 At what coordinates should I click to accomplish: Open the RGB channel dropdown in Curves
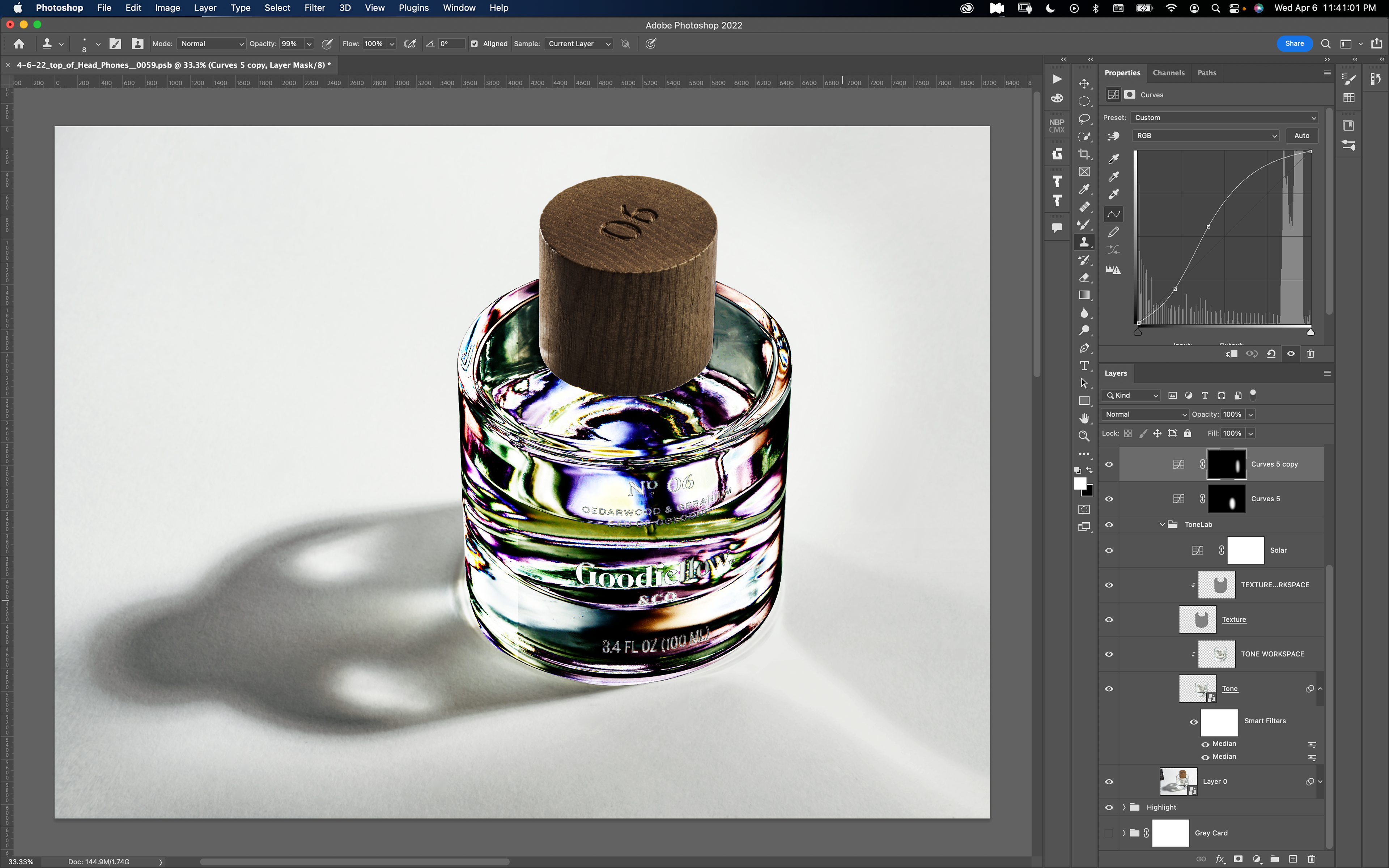coord(1205,136)
